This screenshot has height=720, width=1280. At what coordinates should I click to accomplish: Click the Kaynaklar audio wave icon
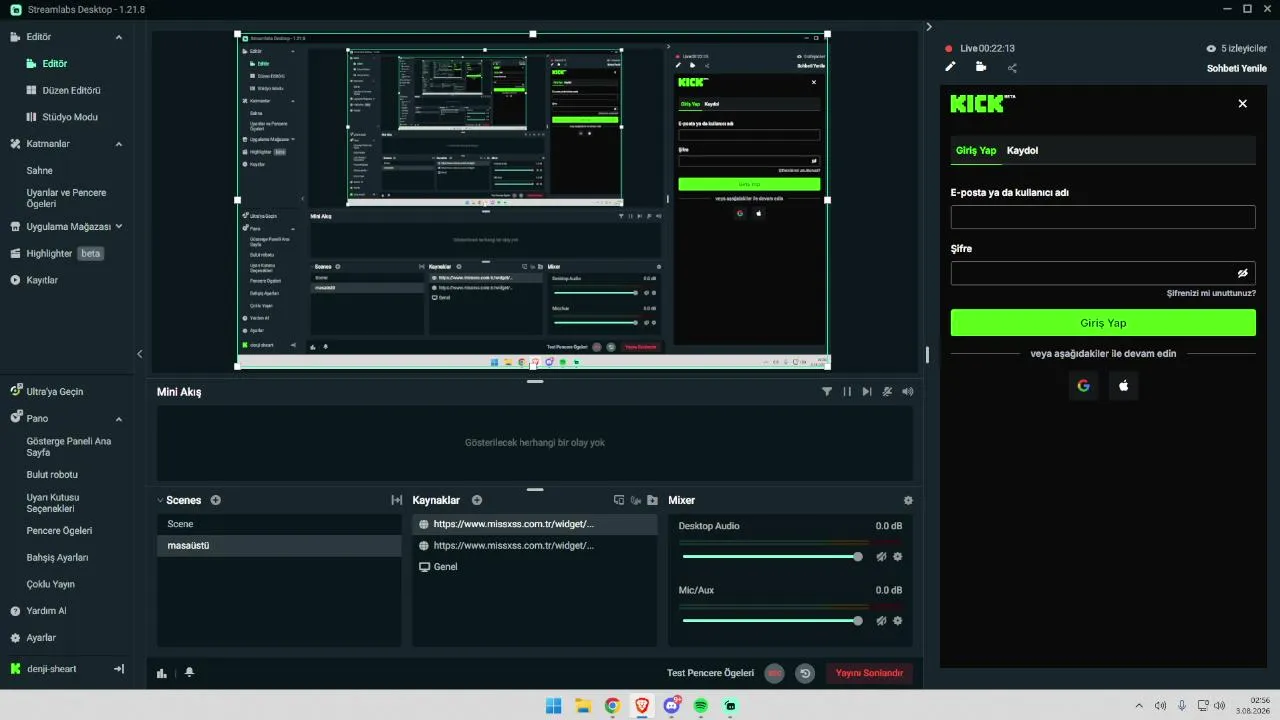click(636, 500)
